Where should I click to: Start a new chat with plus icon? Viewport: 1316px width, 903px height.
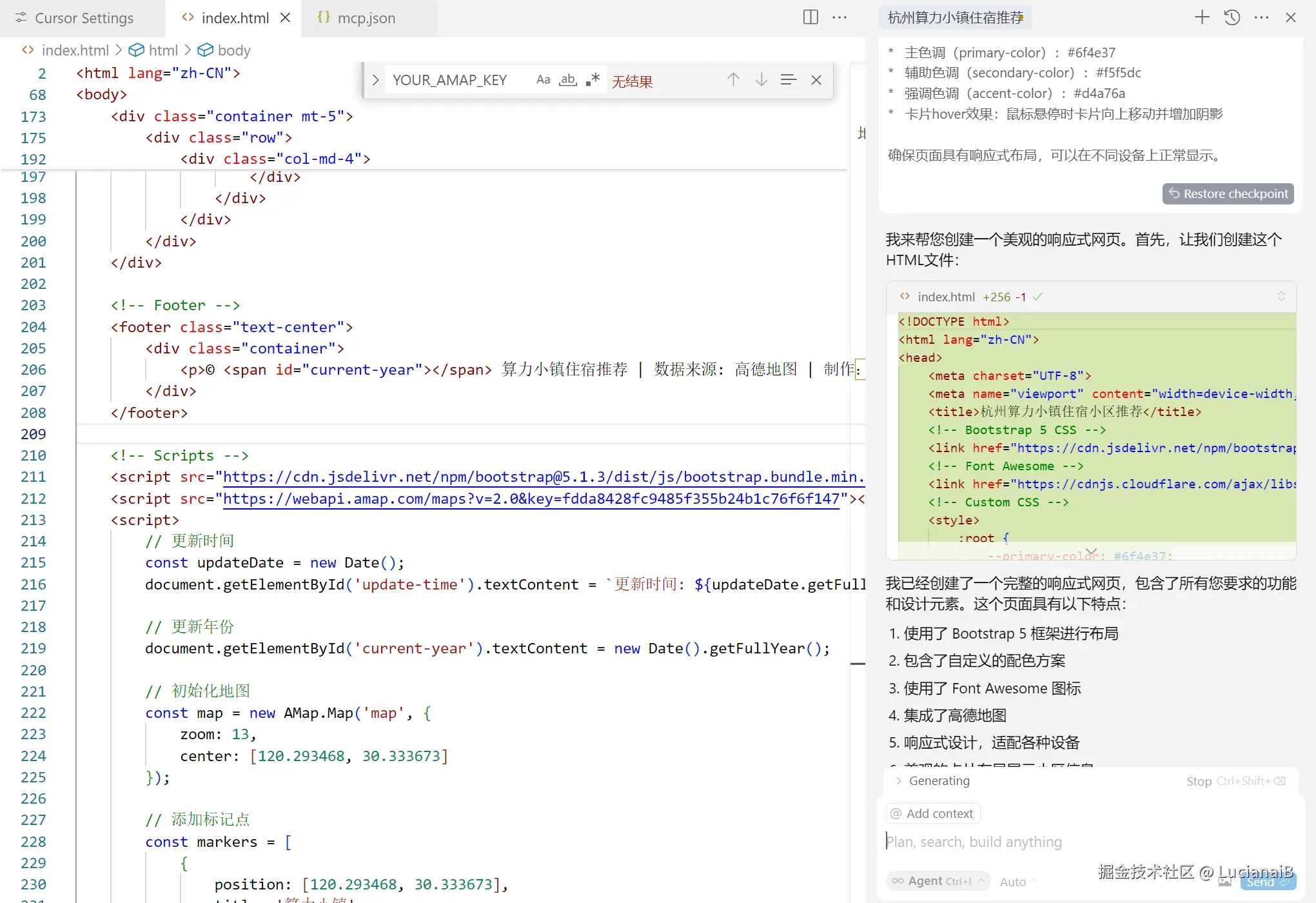pos(1201,17)
